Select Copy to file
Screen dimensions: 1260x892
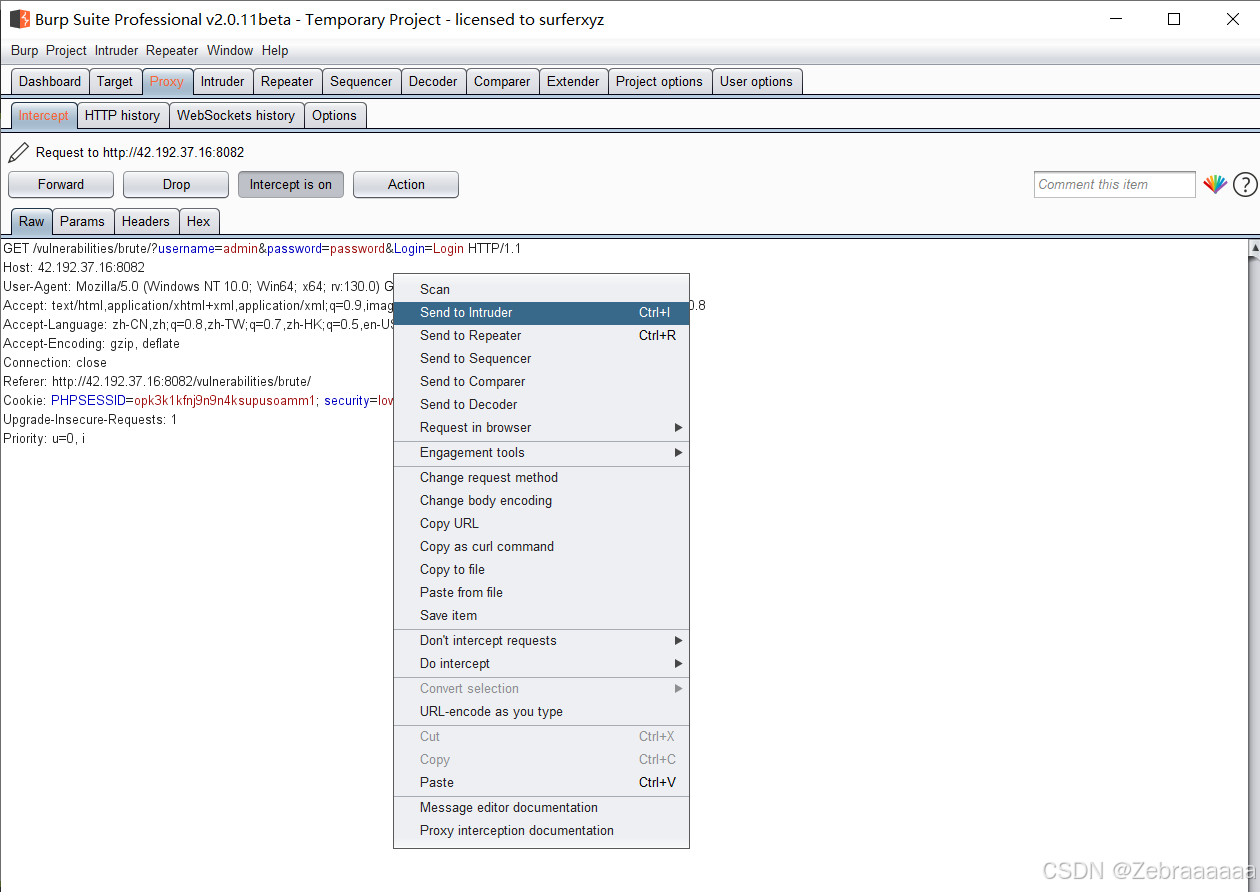(541, 569)
